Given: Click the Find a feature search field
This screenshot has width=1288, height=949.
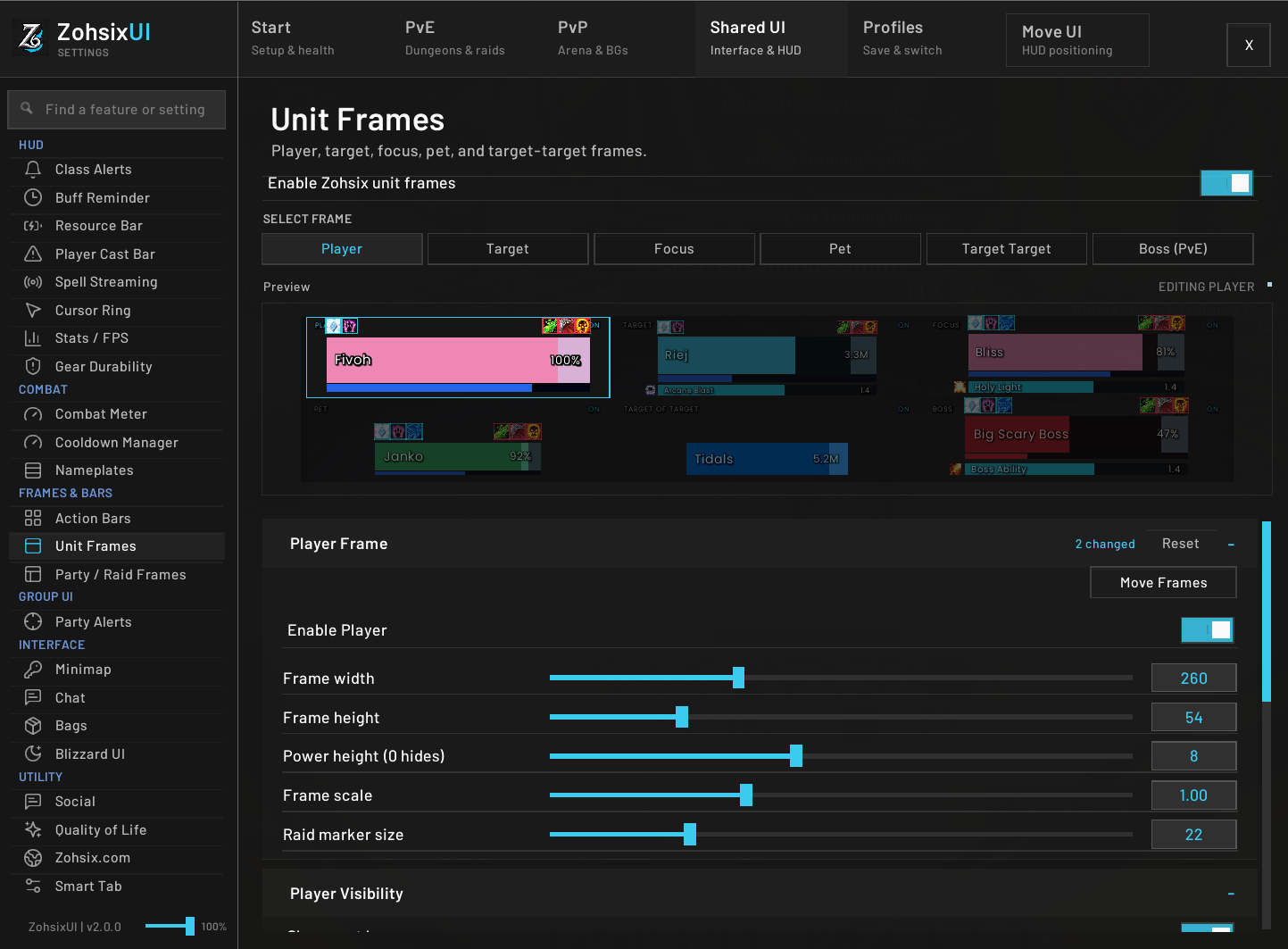Looking at the screenshot, I should point(117,110).
